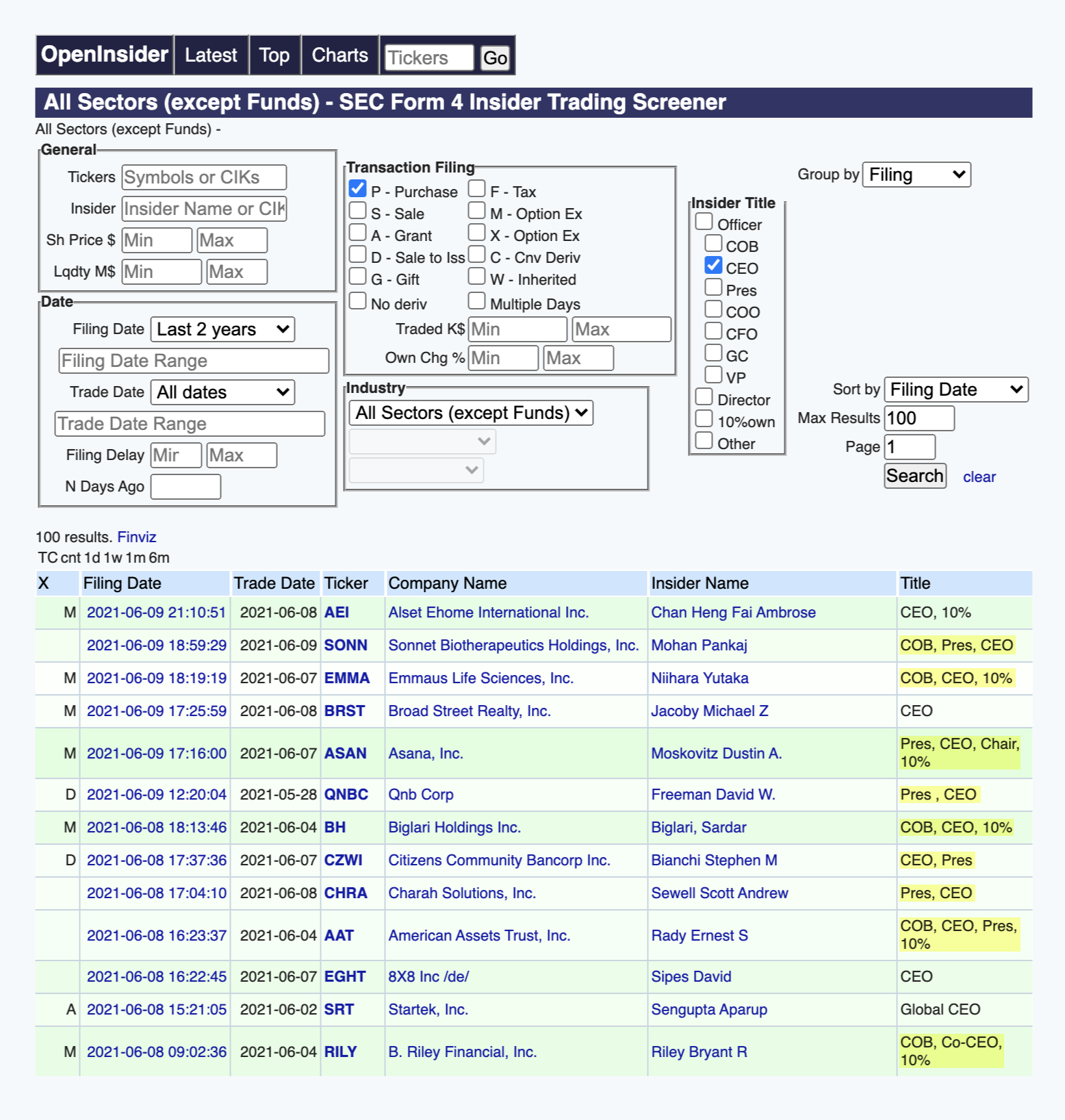Sort table by Ticker column header
The height and width of the screenshot is (1120, 1065).
[x=346, y=583]
